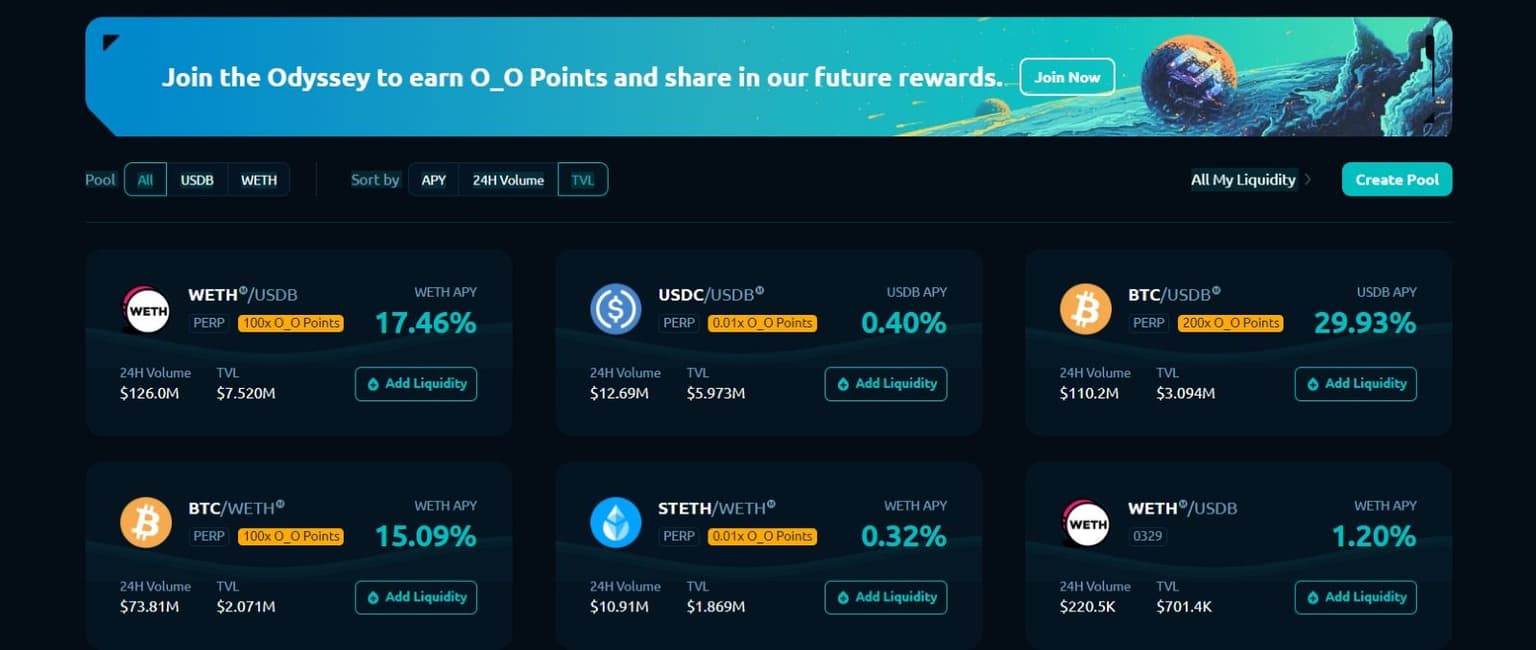
Task: Filter pools by All
Action: pyautogui.click(x=145, y=180)
